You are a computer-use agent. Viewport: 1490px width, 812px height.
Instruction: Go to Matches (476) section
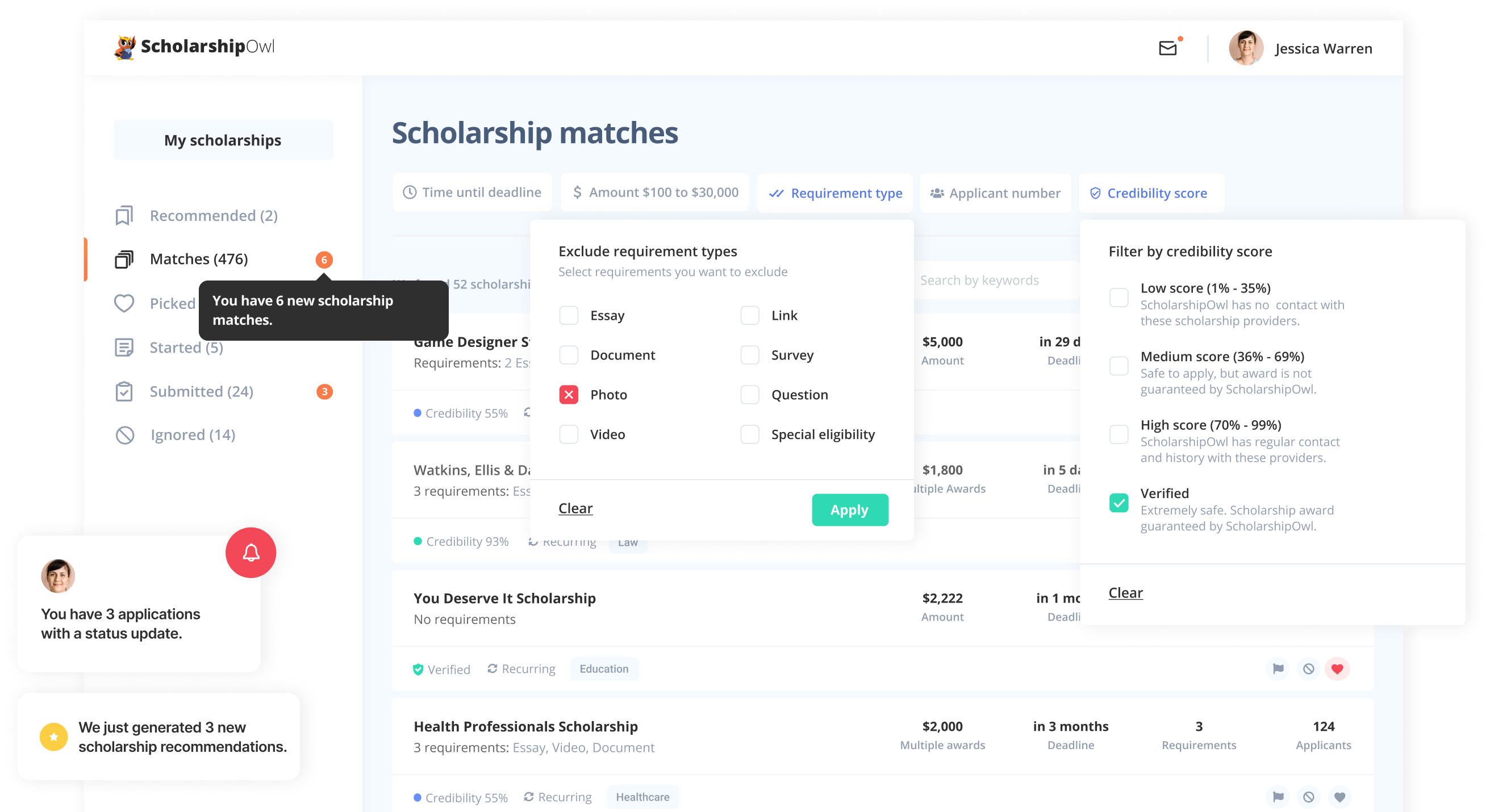click(x=198, y=258)
